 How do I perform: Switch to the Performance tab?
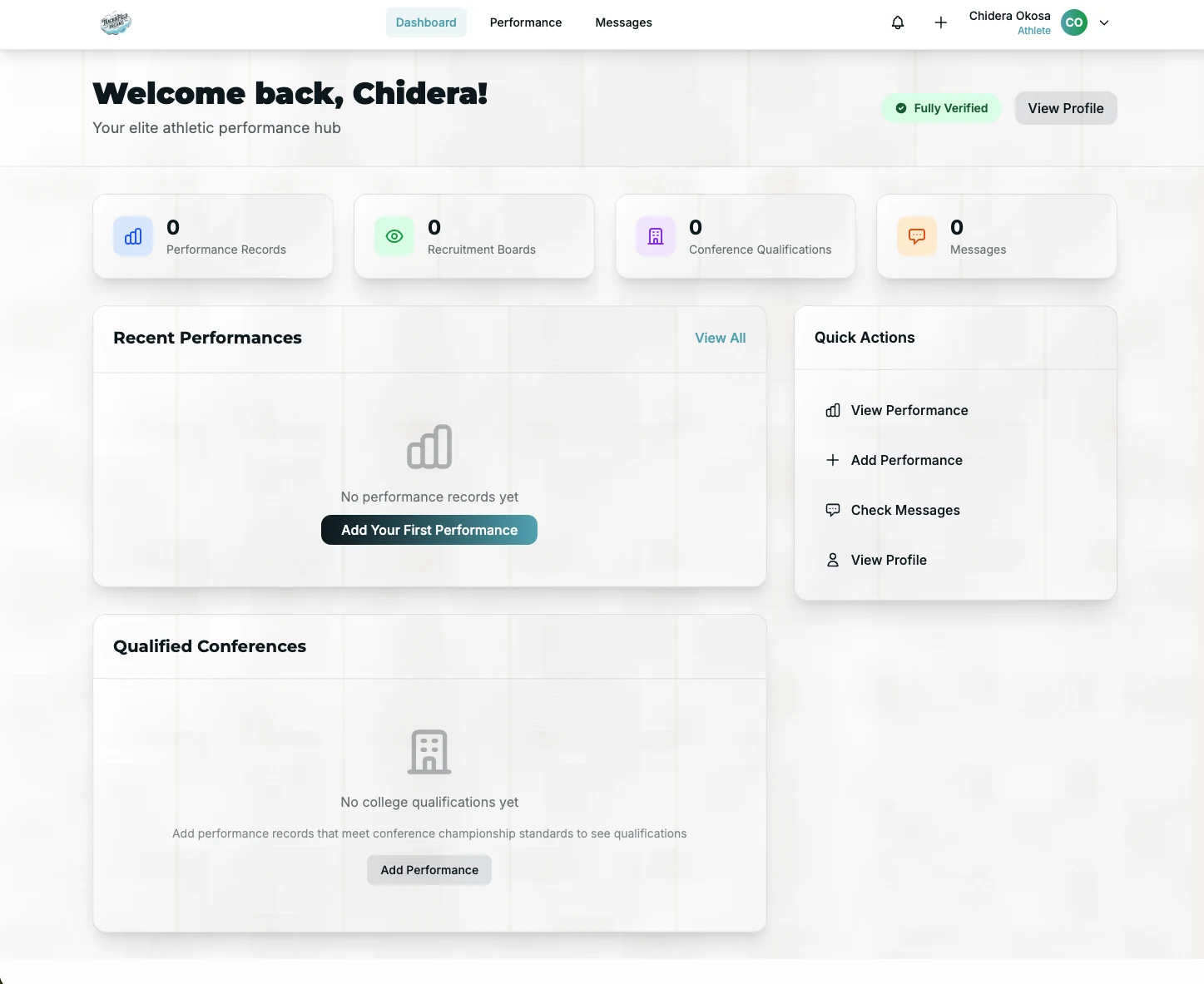point(526,22)
